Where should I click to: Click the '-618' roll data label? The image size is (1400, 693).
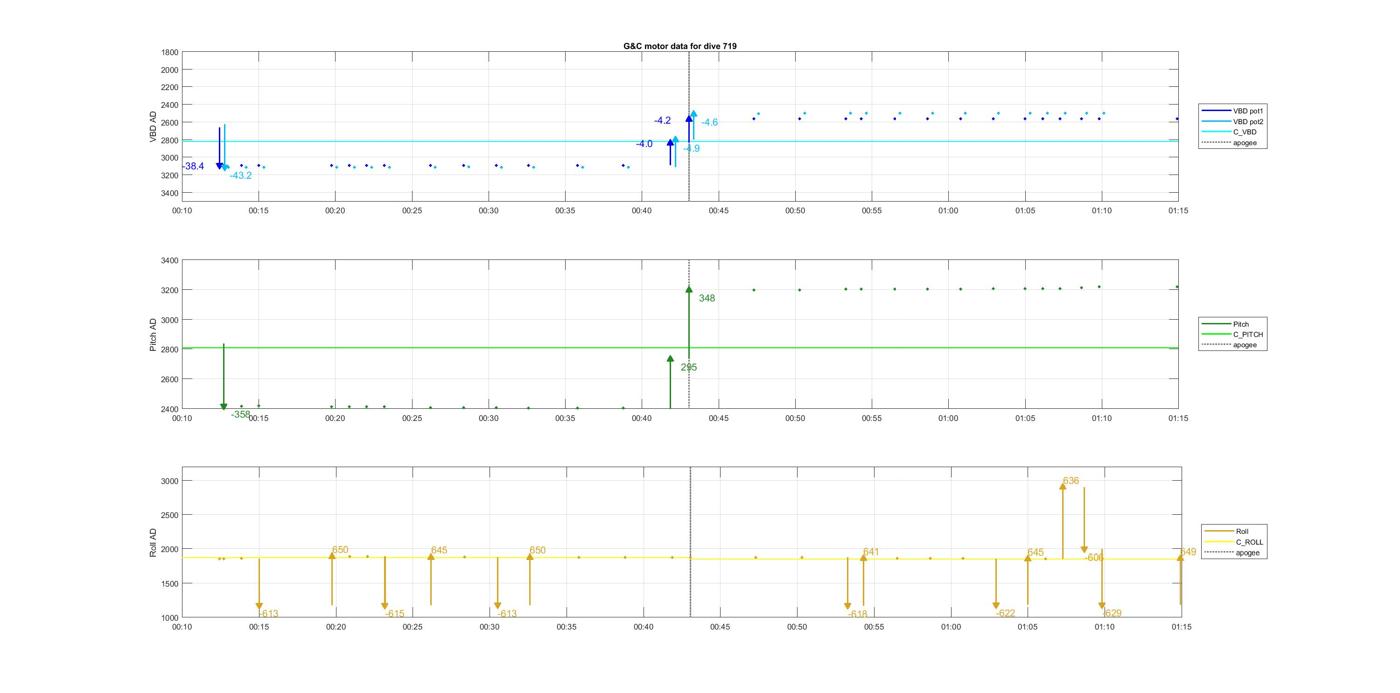coord(858,614)
